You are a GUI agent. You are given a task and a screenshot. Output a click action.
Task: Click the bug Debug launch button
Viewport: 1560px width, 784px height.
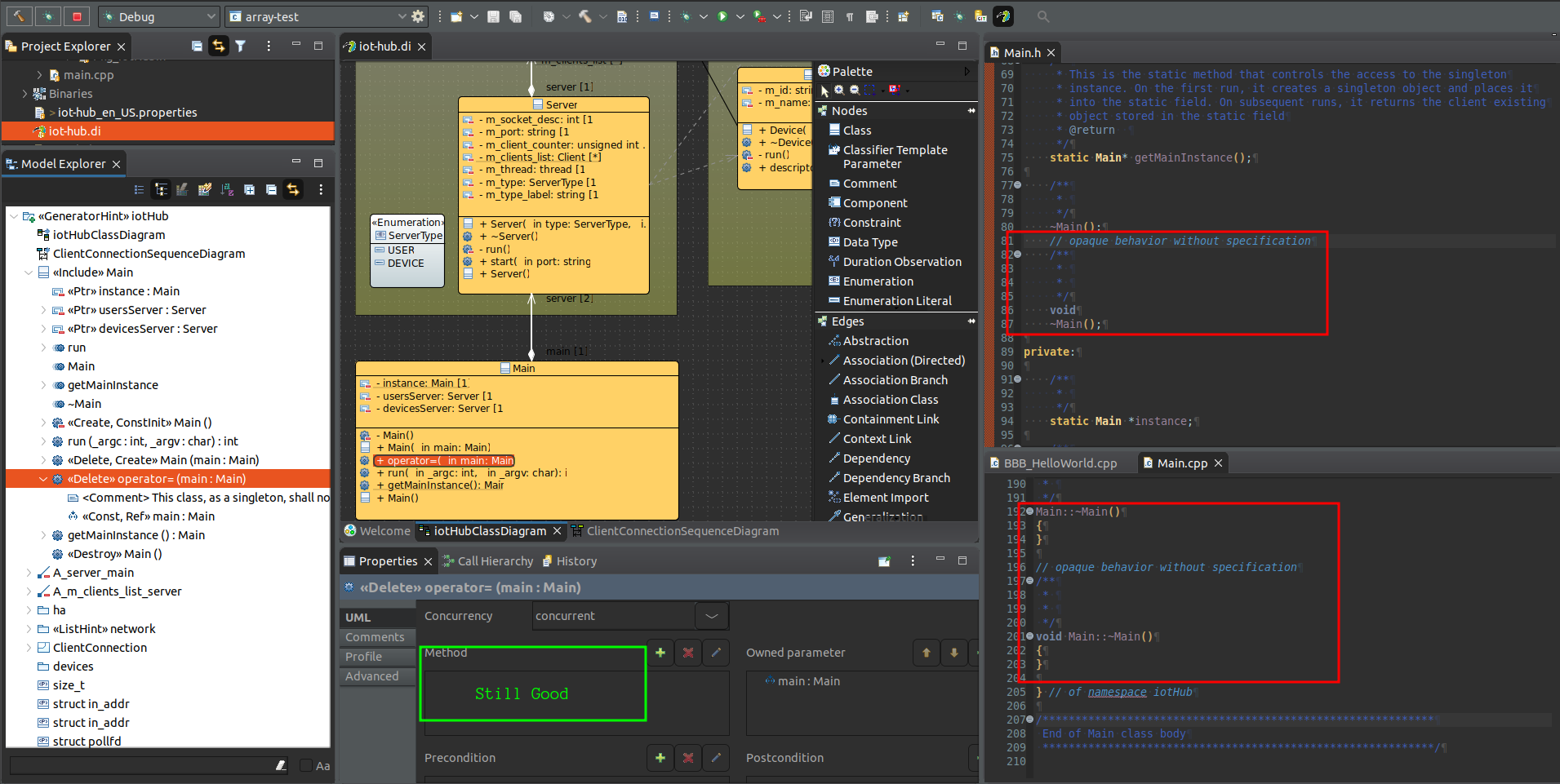pyautogui.click(x=48, y=16)
